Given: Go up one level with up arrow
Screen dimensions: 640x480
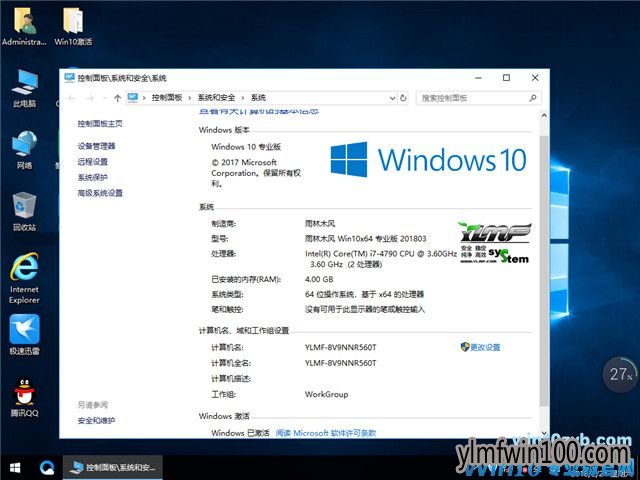Looking at the screenshot, I should click(118, 98).
